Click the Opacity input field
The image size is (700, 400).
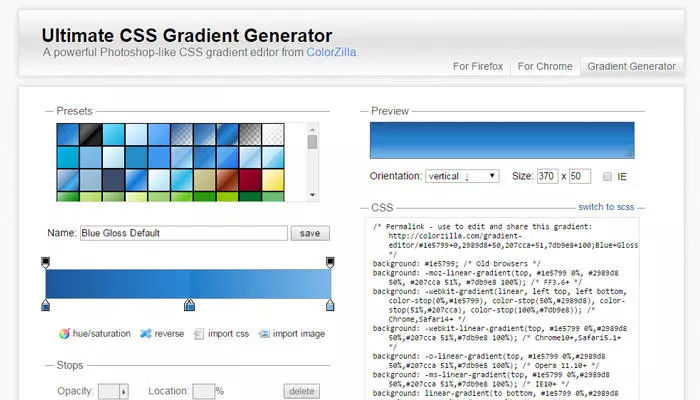[108, 392]
